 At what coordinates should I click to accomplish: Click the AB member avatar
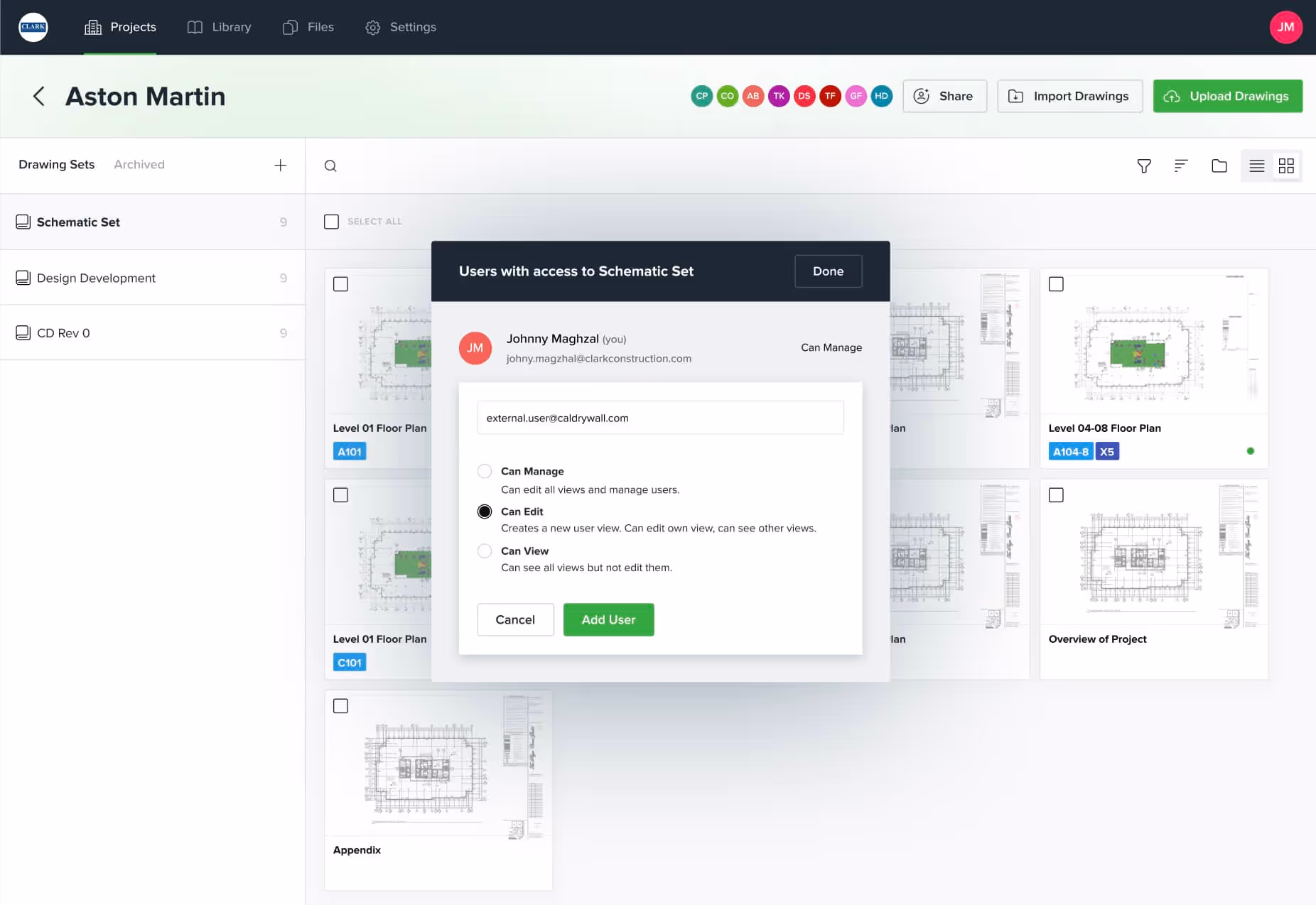coord(753,96)
